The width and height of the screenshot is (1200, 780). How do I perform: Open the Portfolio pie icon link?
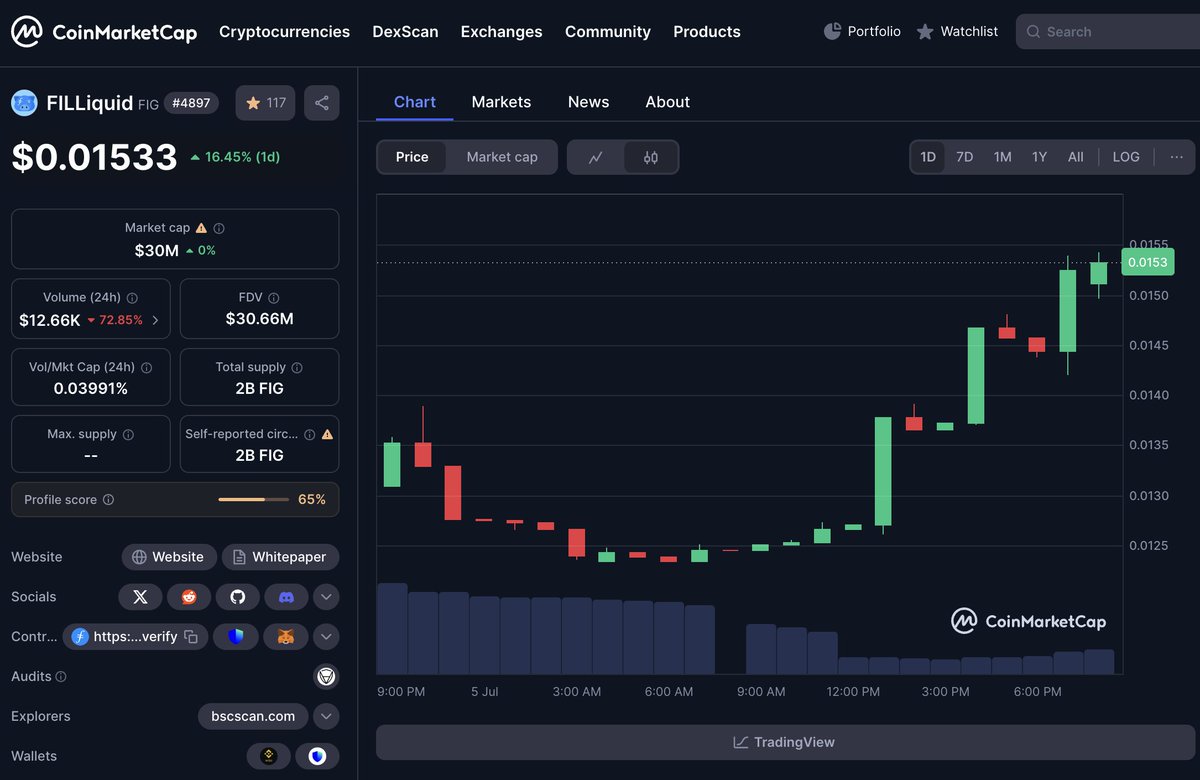point(861,31)
